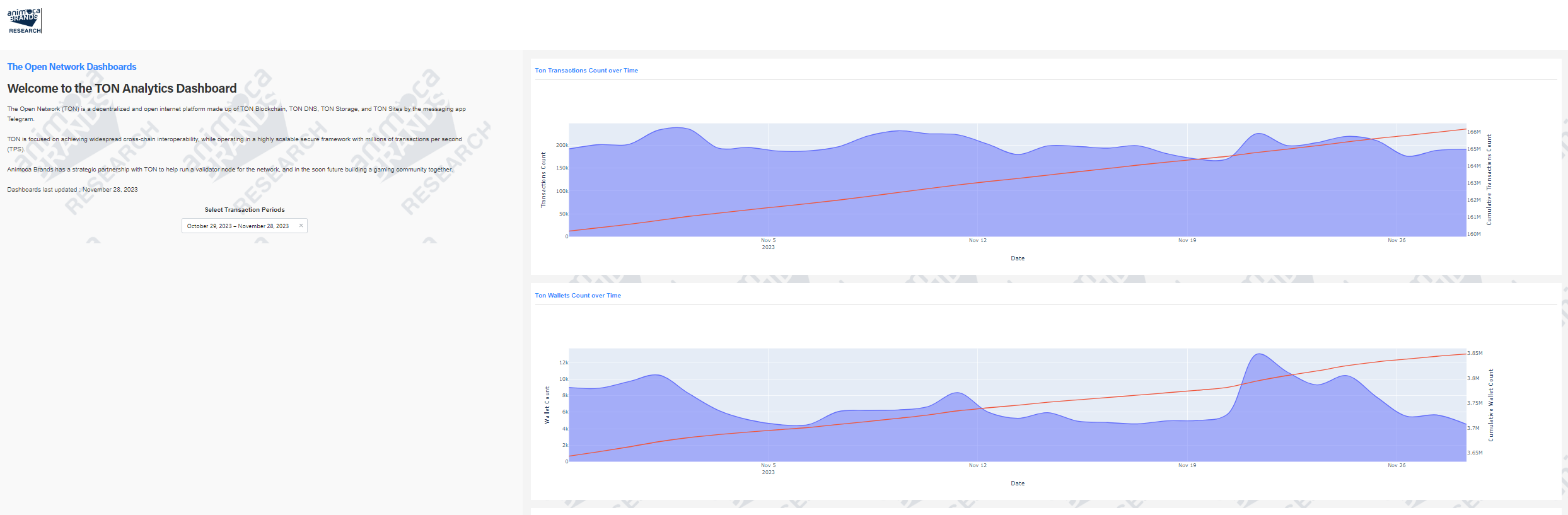Click the 161M tick on cumulative transactions axis
This screenshot has height=515, width=1568.
tap(1474, 217)
